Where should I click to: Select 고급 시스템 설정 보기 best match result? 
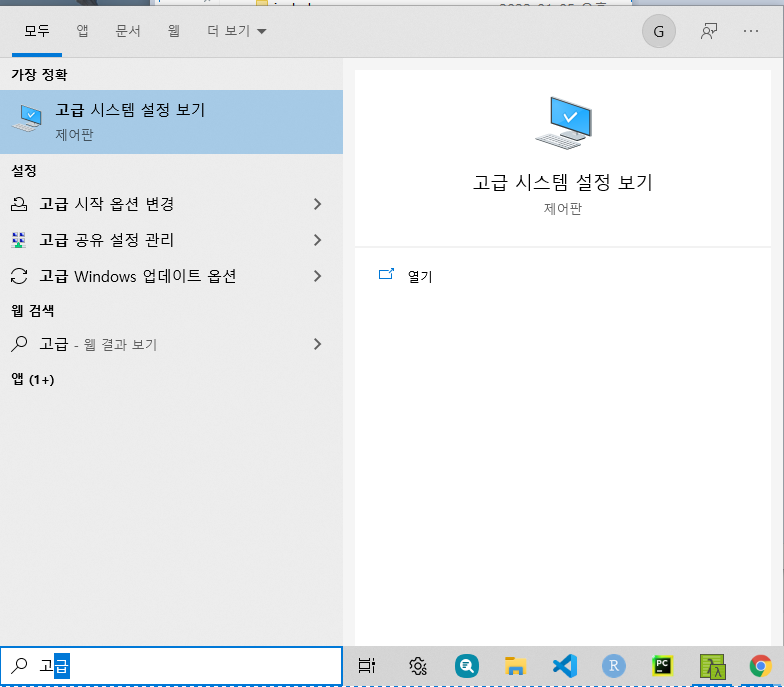coord(172,122)
